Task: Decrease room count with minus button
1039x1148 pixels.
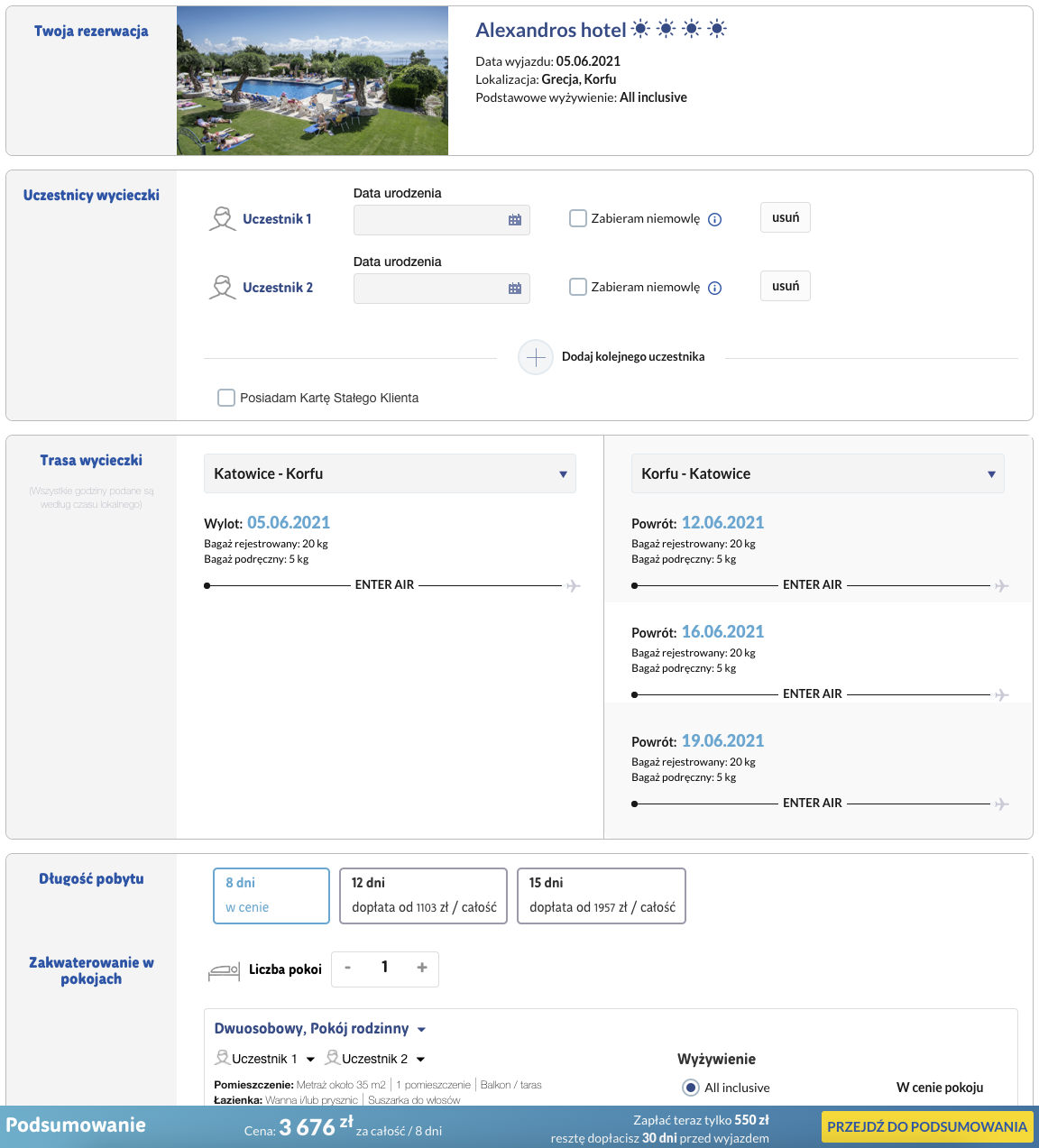Action: click(x=348, y=968)
